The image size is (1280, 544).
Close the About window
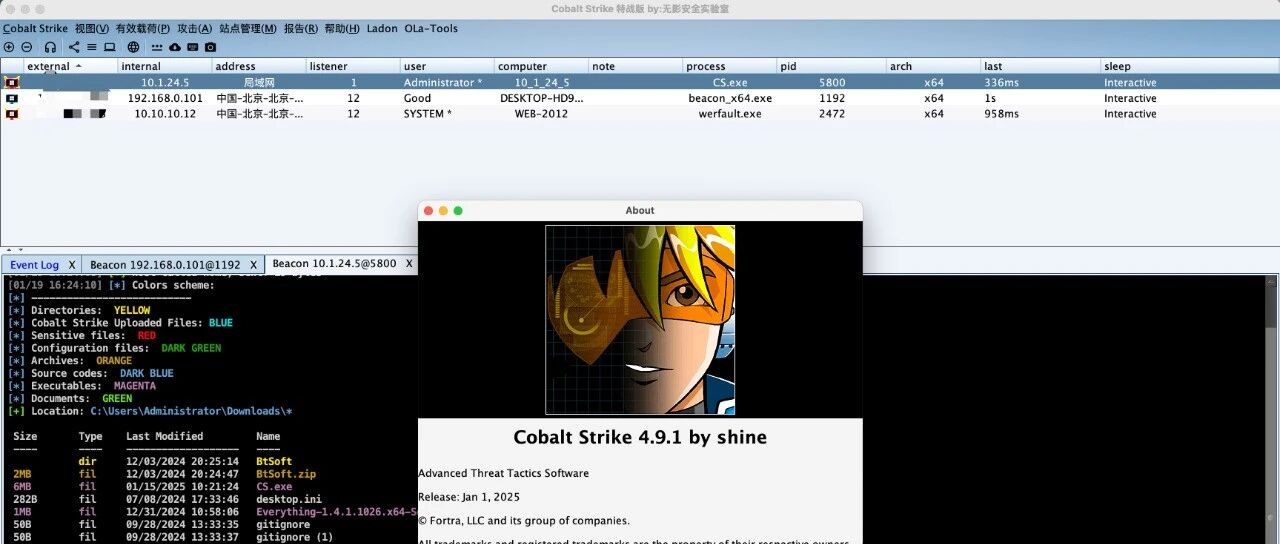coord(428,211)
